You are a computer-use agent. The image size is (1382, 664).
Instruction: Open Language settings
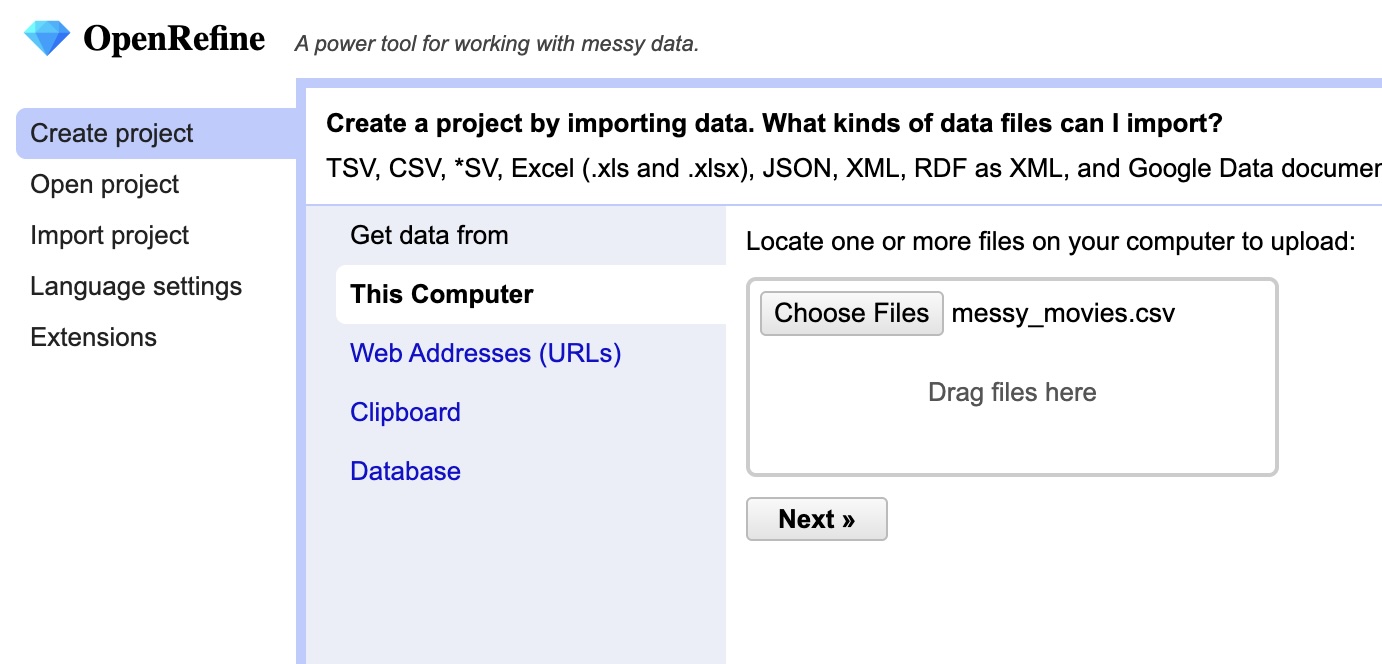[136, 286]
